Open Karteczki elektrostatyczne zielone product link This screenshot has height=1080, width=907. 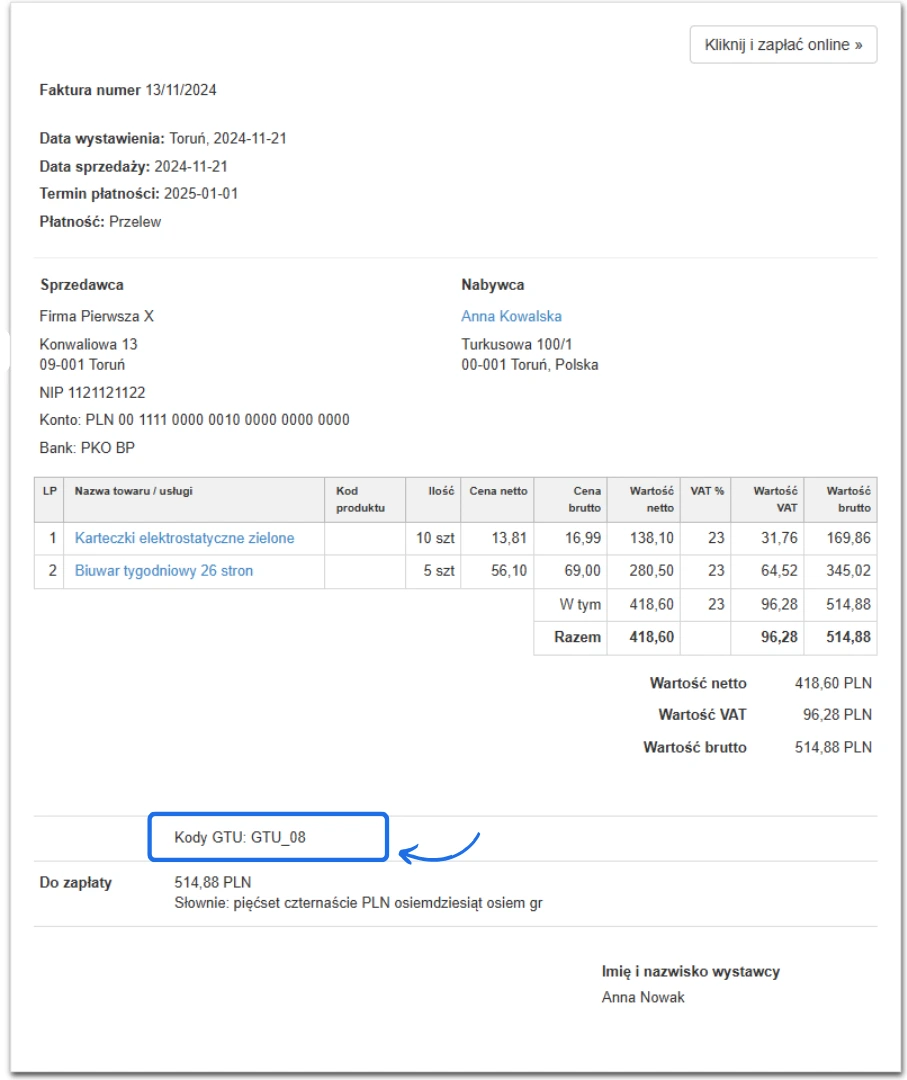click(x=184, y=538)
